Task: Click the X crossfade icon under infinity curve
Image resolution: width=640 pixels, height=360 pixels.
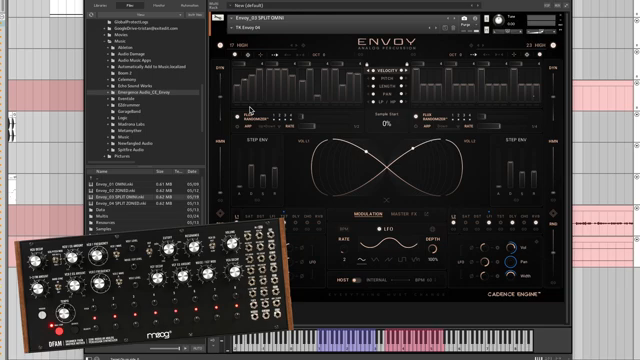Action: tap(386, 200)
